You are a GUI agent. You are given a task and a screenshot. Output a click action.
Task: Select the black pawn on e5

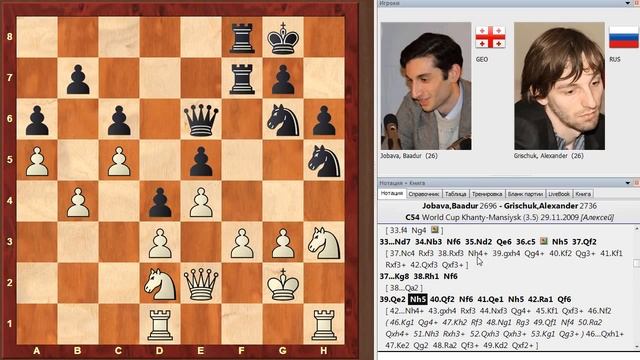pyautogui.click(x=201, y=160)
